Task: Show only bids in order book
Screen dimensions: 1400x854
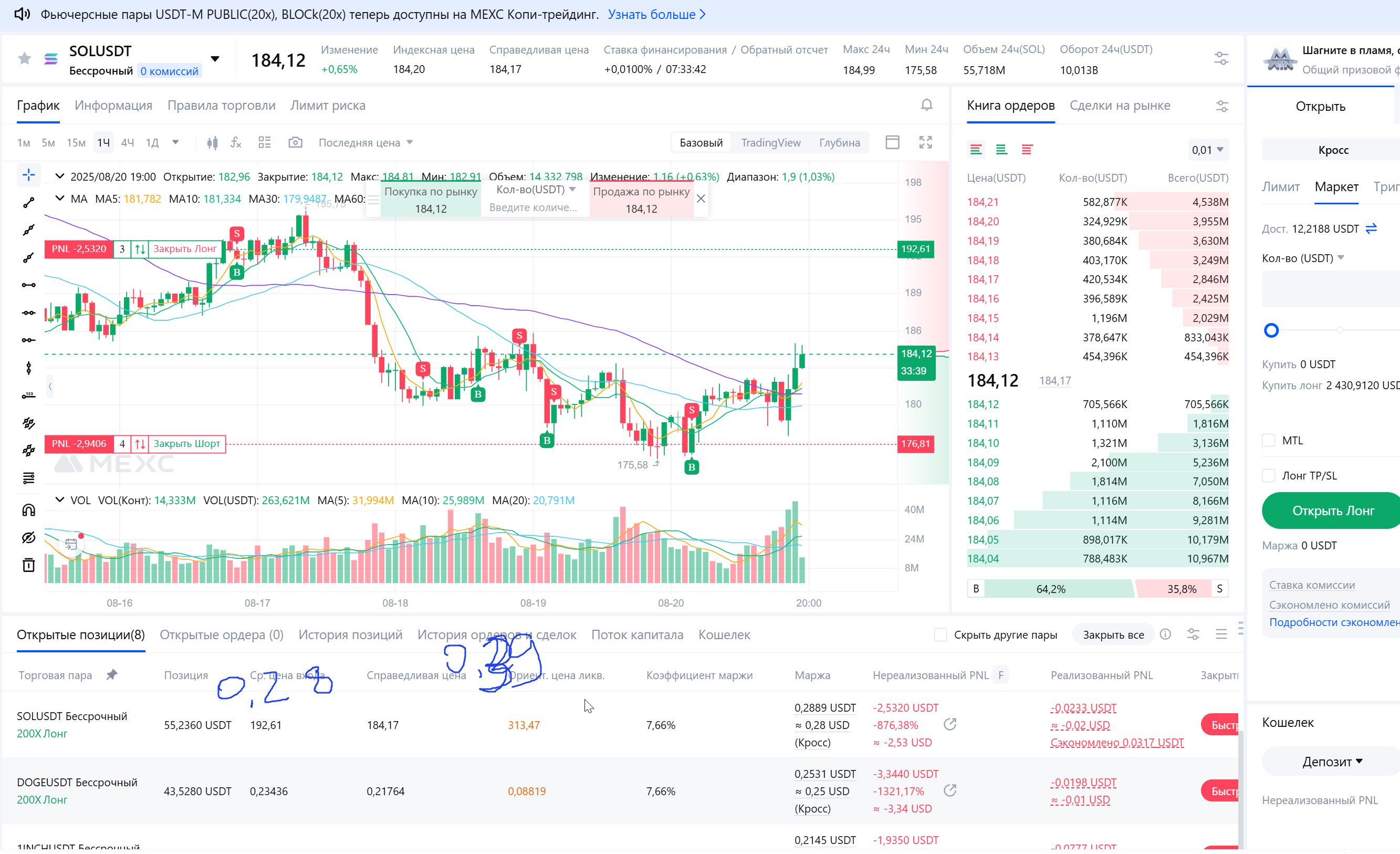Action: (1001, 150)
